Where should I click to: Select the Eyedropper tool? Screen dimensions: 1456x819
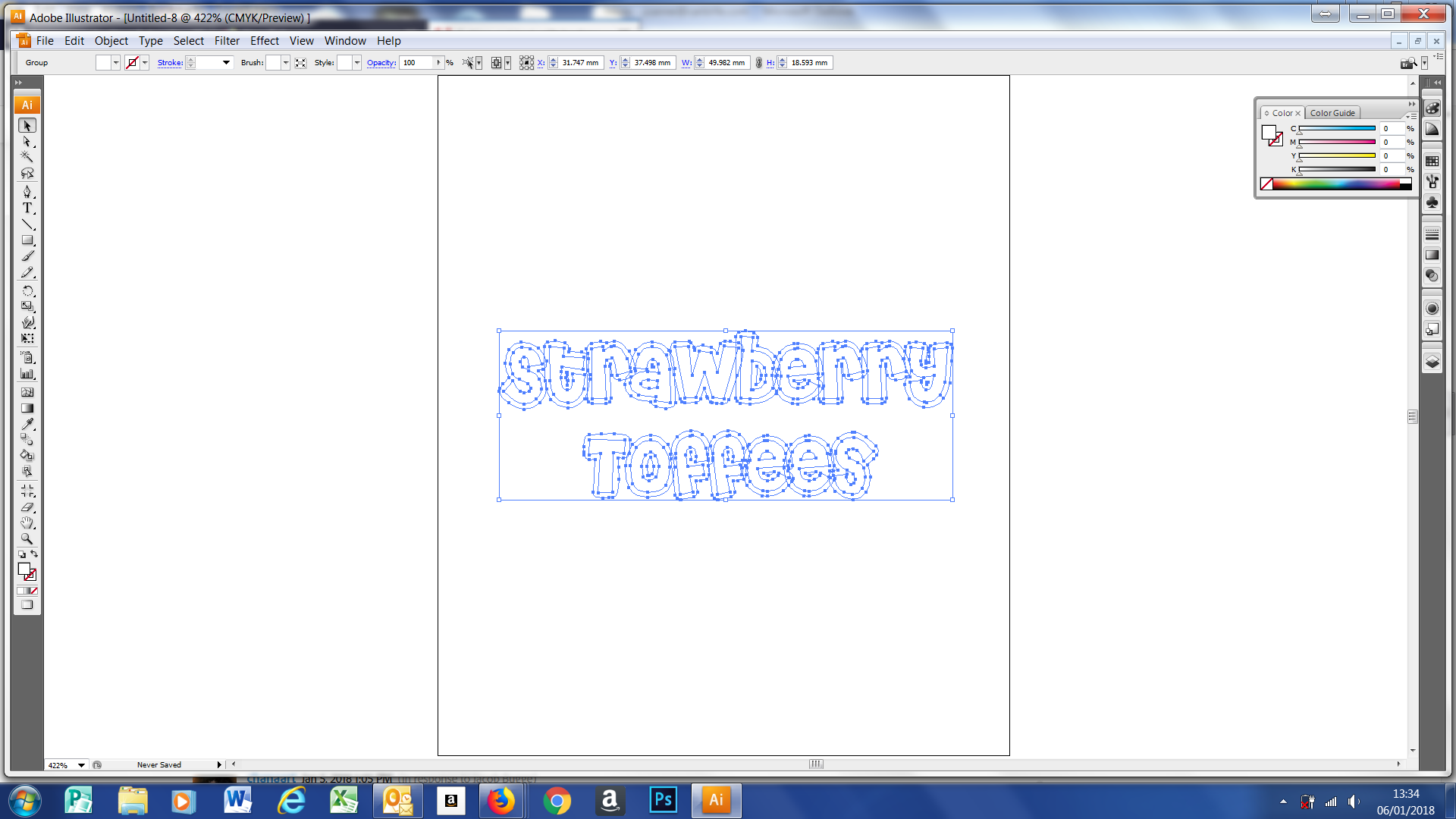(27, 423)
